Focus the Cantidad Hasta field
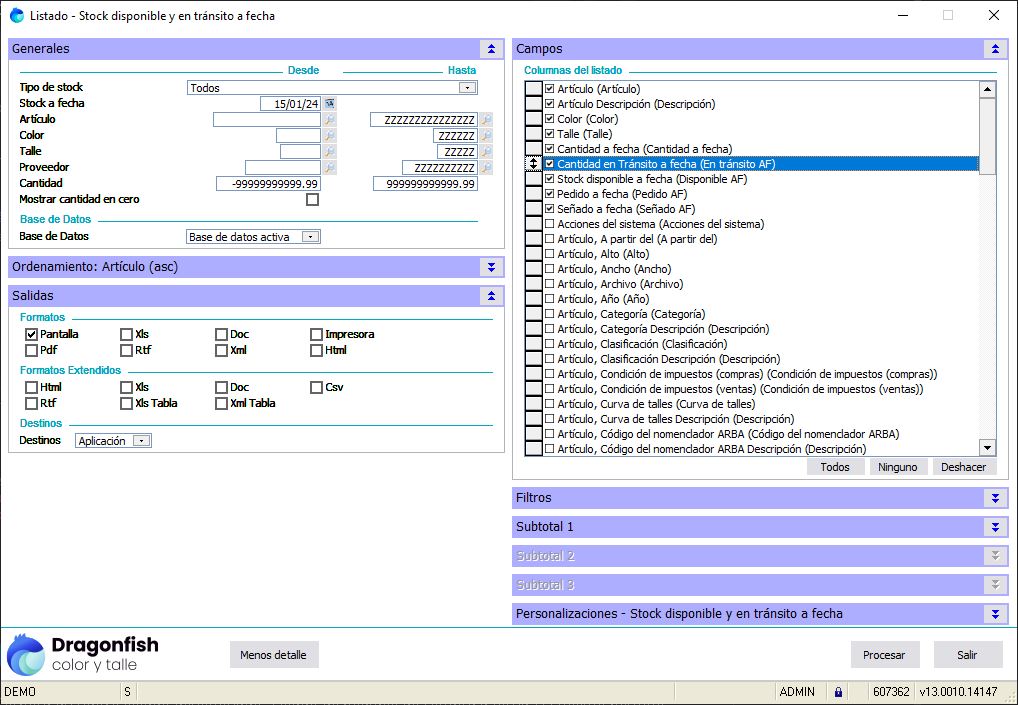1018x705 pixels. point(425,184)
